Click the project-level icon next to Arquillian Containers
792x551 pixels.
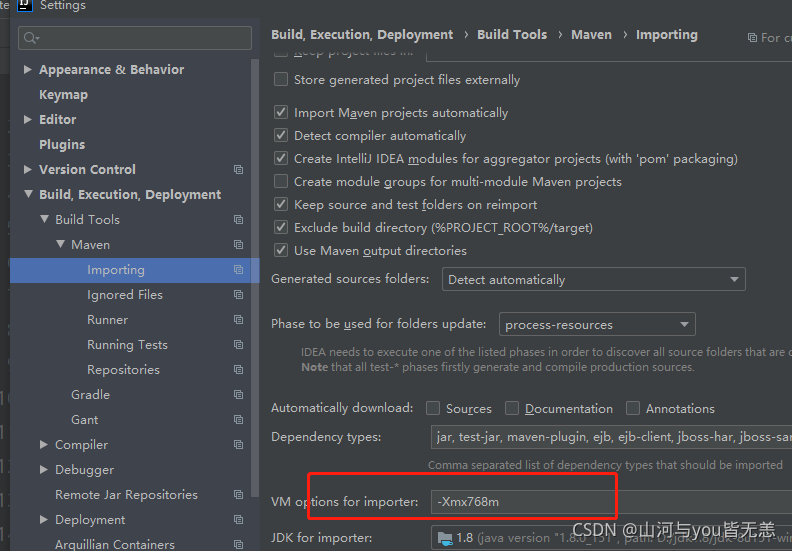238,544
